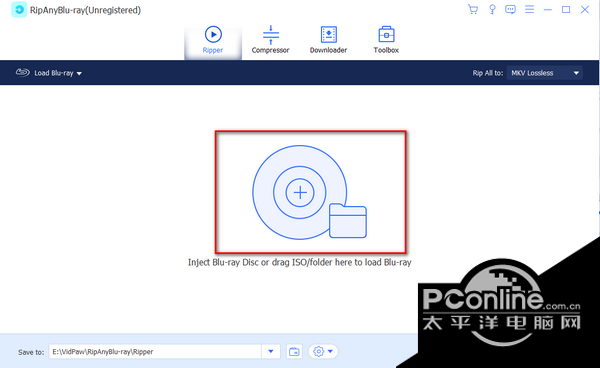Expand the Save to path dropdown arrow

tap(271, 352)
